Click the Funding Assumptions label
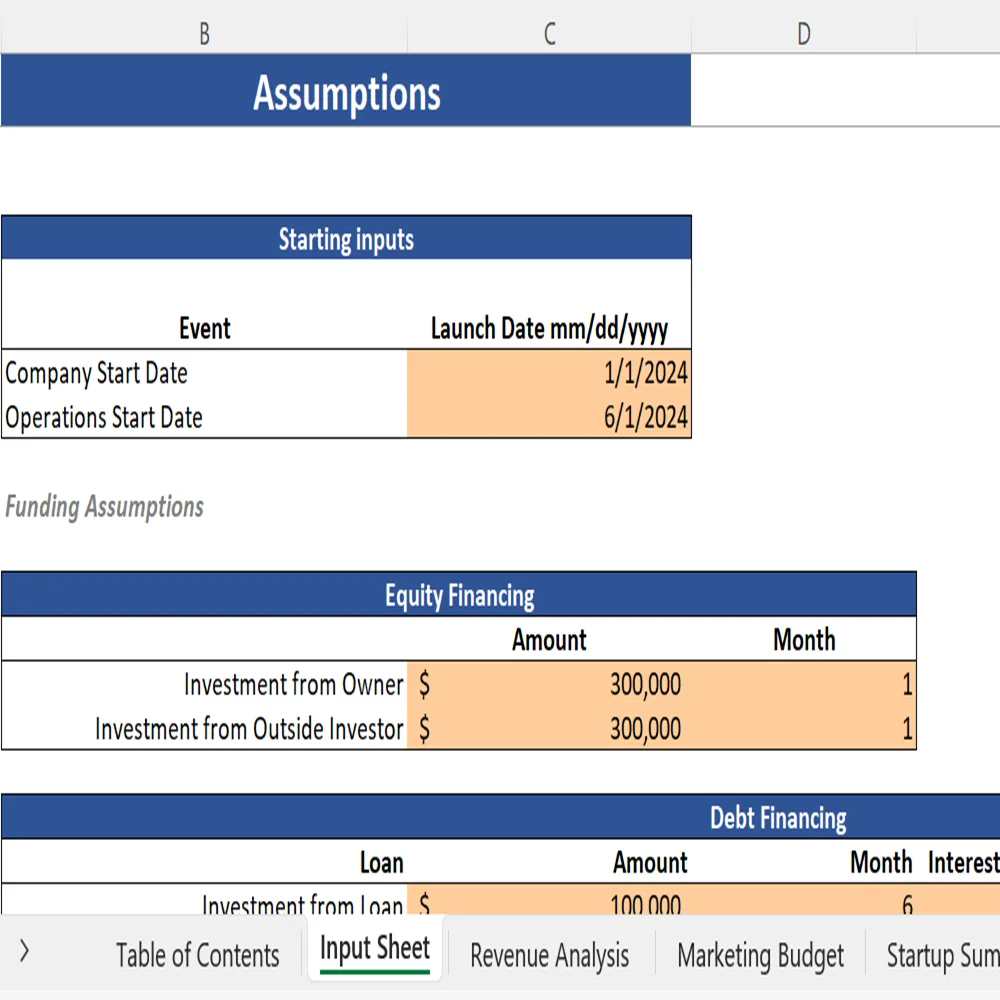The width and height of the screenshot is (1000, 1000). point(104,506)
